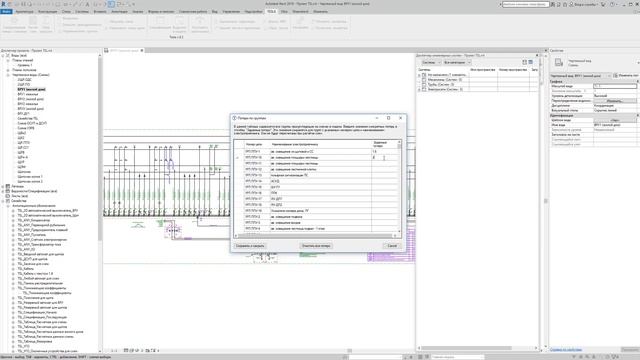Switch to the Архитектура ribbon tab
The image size is (640, 360).
point(24,12)
